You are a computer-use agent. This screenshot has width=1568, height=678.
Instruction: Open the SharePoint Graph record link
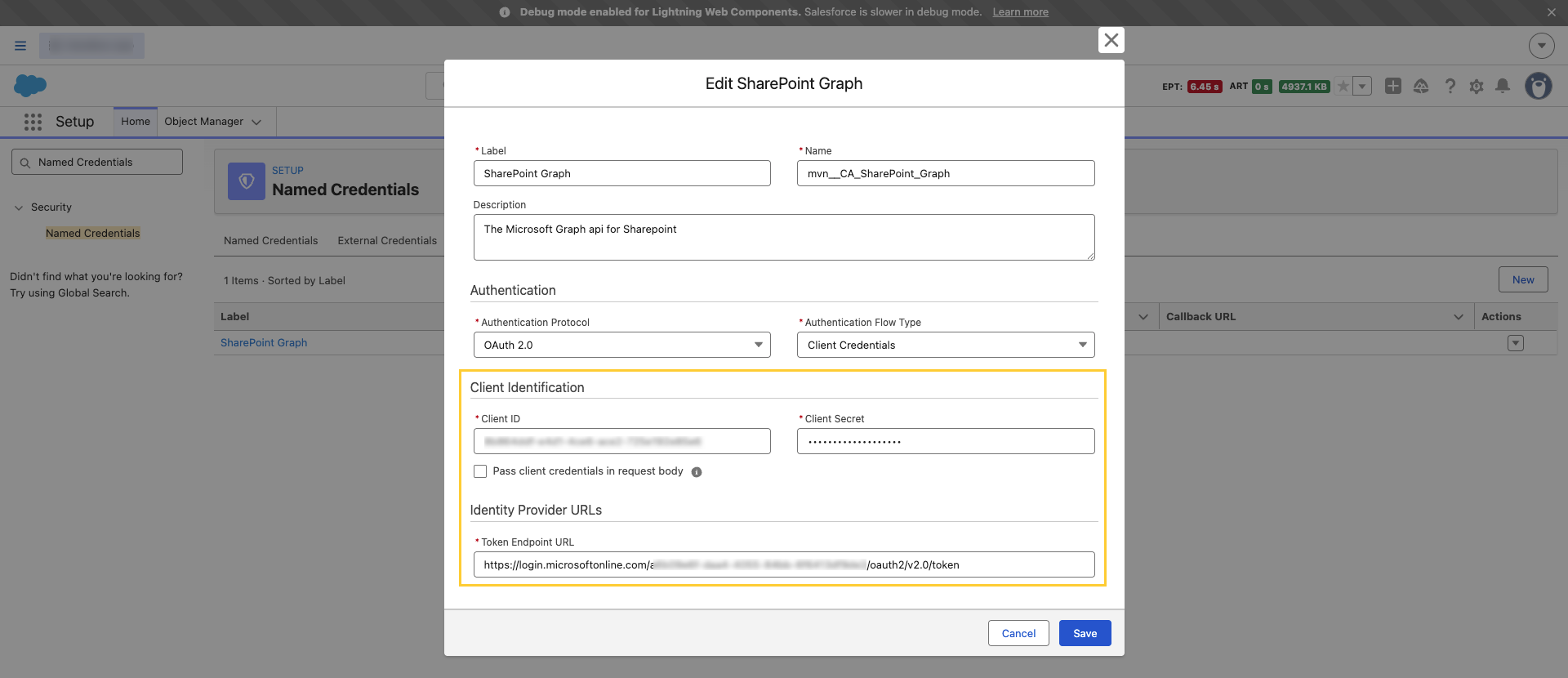(264, 343)
